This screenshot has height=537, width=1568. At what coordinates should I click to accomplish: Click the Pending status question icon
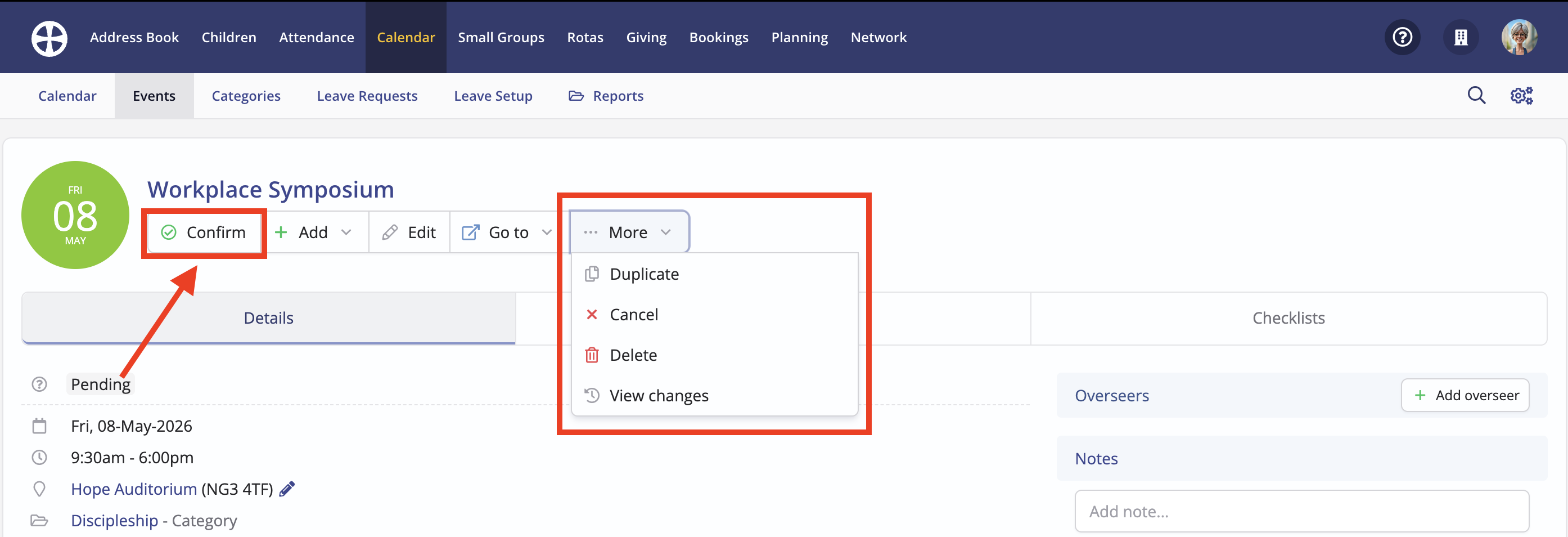(39, 384)
